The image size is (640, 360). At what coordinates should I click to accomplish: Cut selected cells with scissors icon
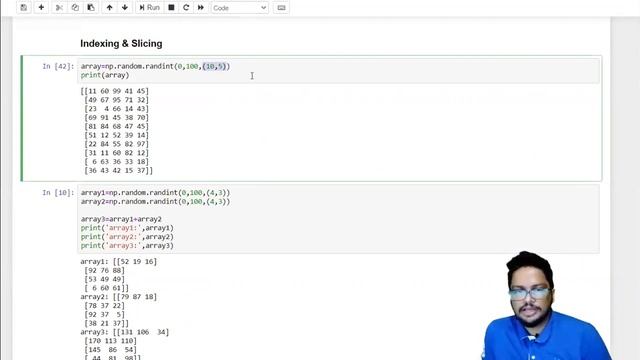59,7
